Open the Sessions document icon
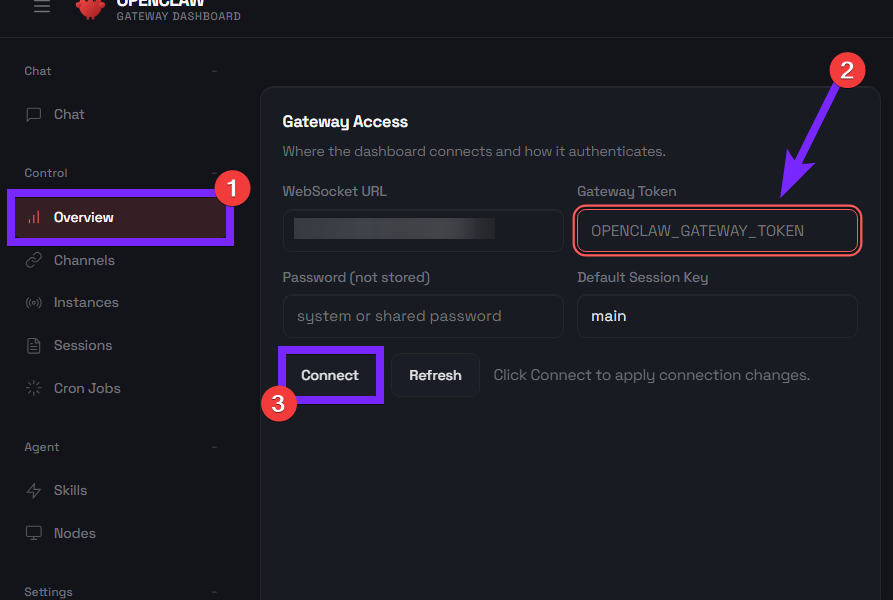 [x=34, y=346]
